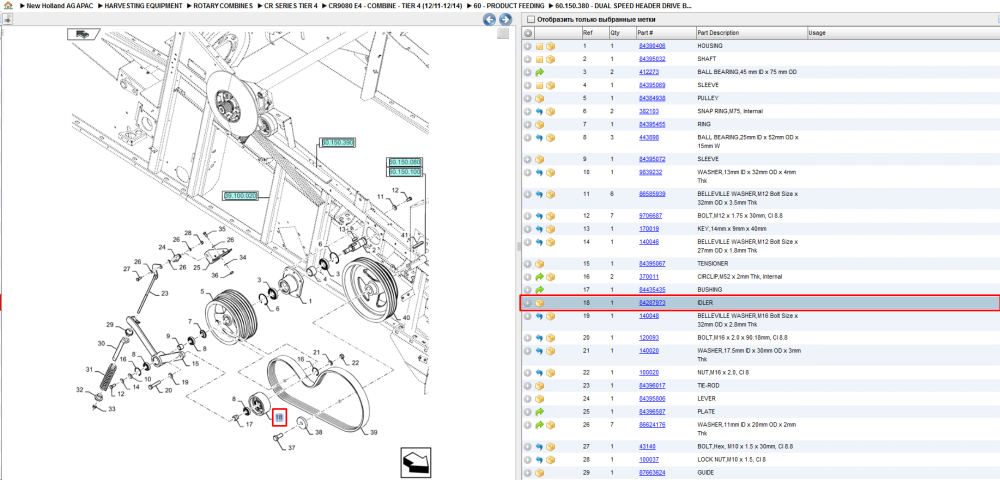This screenshot has width=1000, height=480.
Task: Click green arrow icon in BUSHING row
Action: click(539, 290)
